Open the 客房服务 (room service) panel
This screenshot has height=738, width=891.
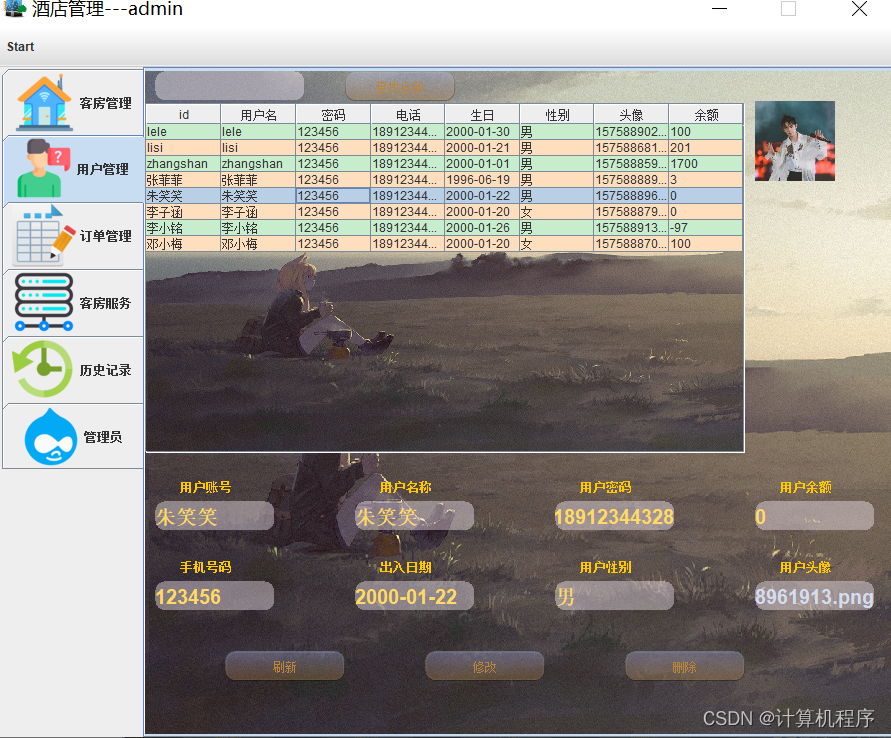(x=72, y=303)
